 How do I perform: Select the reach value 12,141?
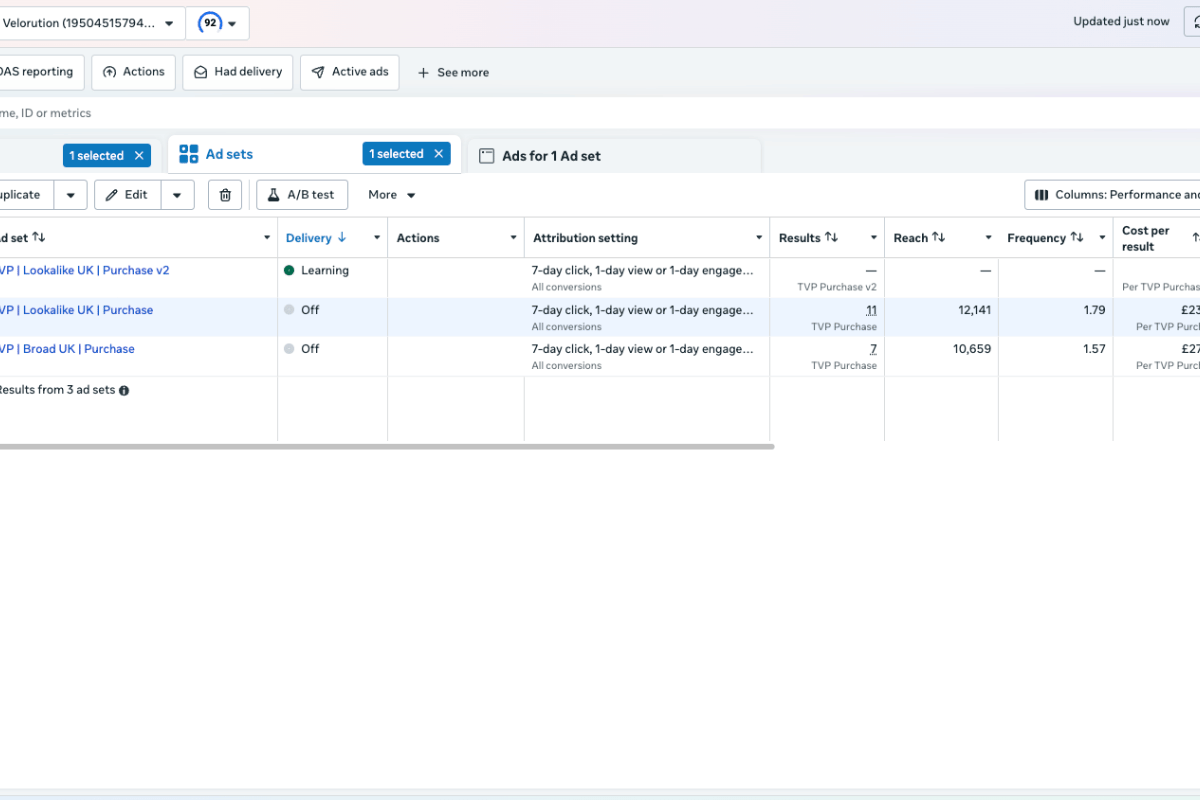tap(974, 310)
